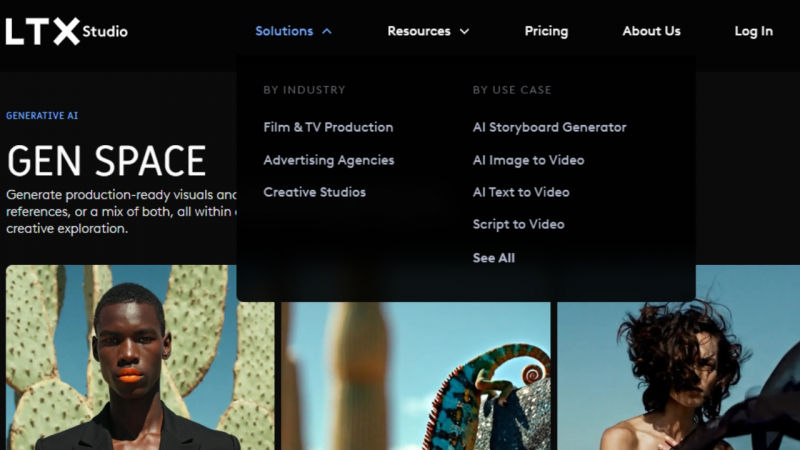This screenshot has height=450, width=800.
Task: Select AI Image to Video
Action: (x=528, y=160)
